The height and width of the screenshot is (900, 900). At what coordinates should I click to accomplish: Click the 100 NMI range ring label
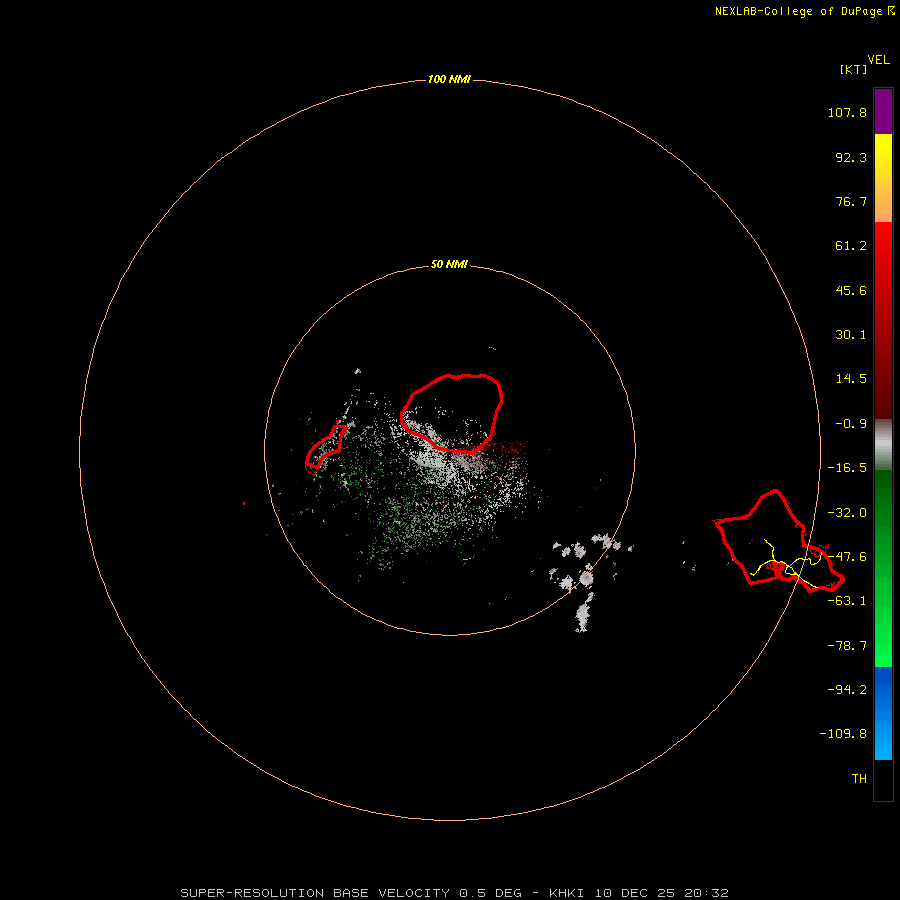[449, 79]
